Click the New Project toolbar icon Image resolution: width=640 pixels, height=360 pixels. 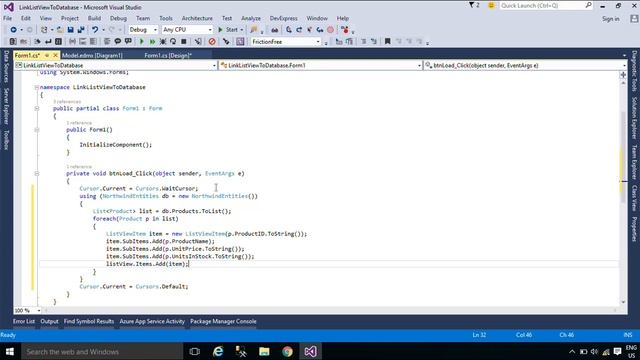(44, 30)
